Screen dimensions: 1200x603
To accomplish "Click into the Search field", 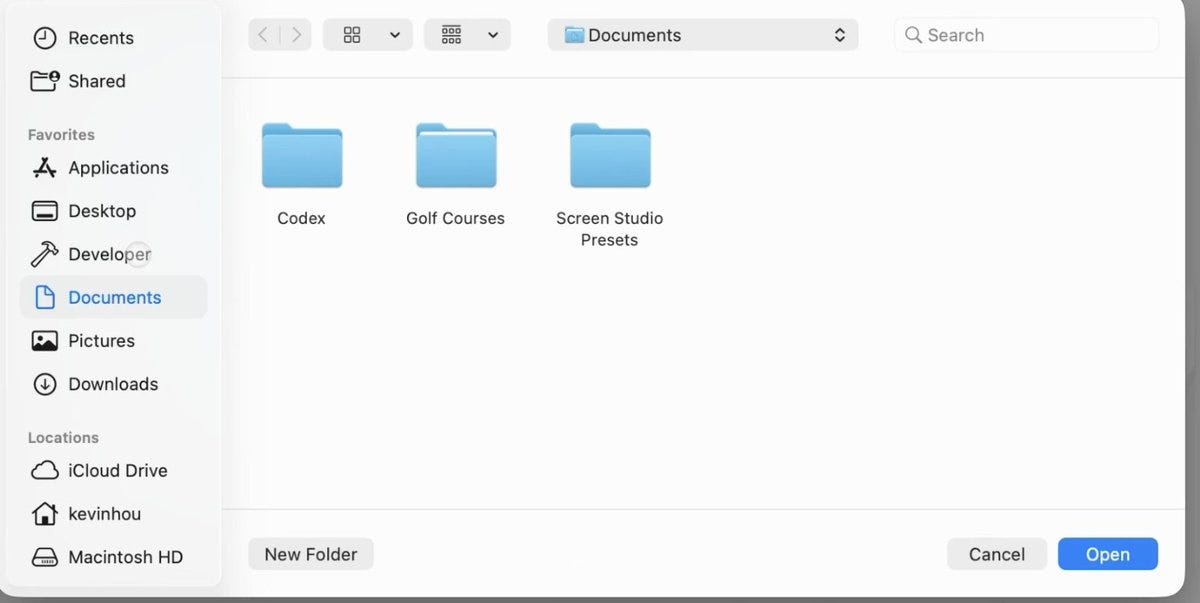I will point(1026,35).
